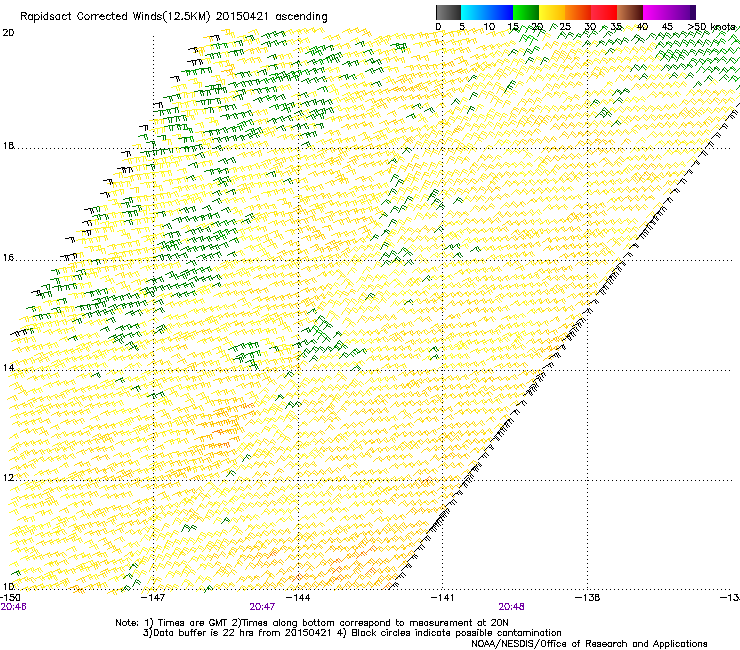This screenshot has height=650, width=740.
Task: Click the note 'Black circles indicate possible contamination'
Action: 456,633
